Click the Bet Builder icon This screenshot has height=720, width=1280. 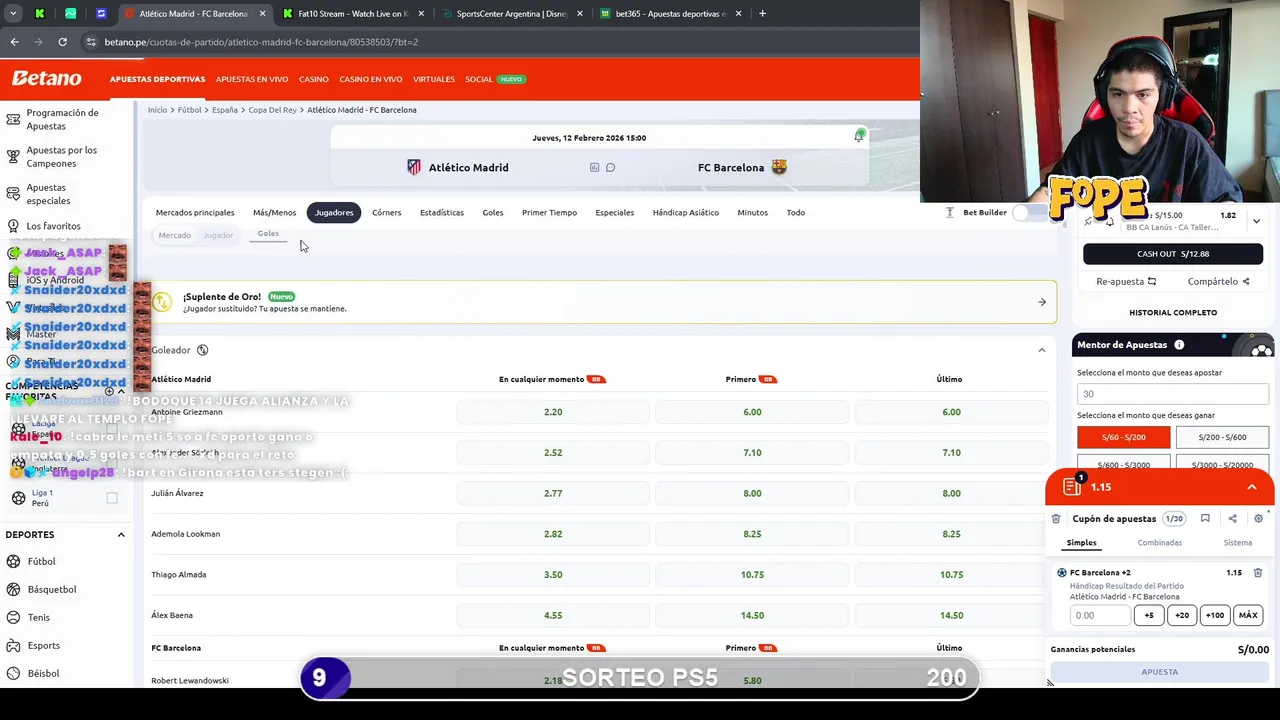pyautogui.click(x=950, y=212)
